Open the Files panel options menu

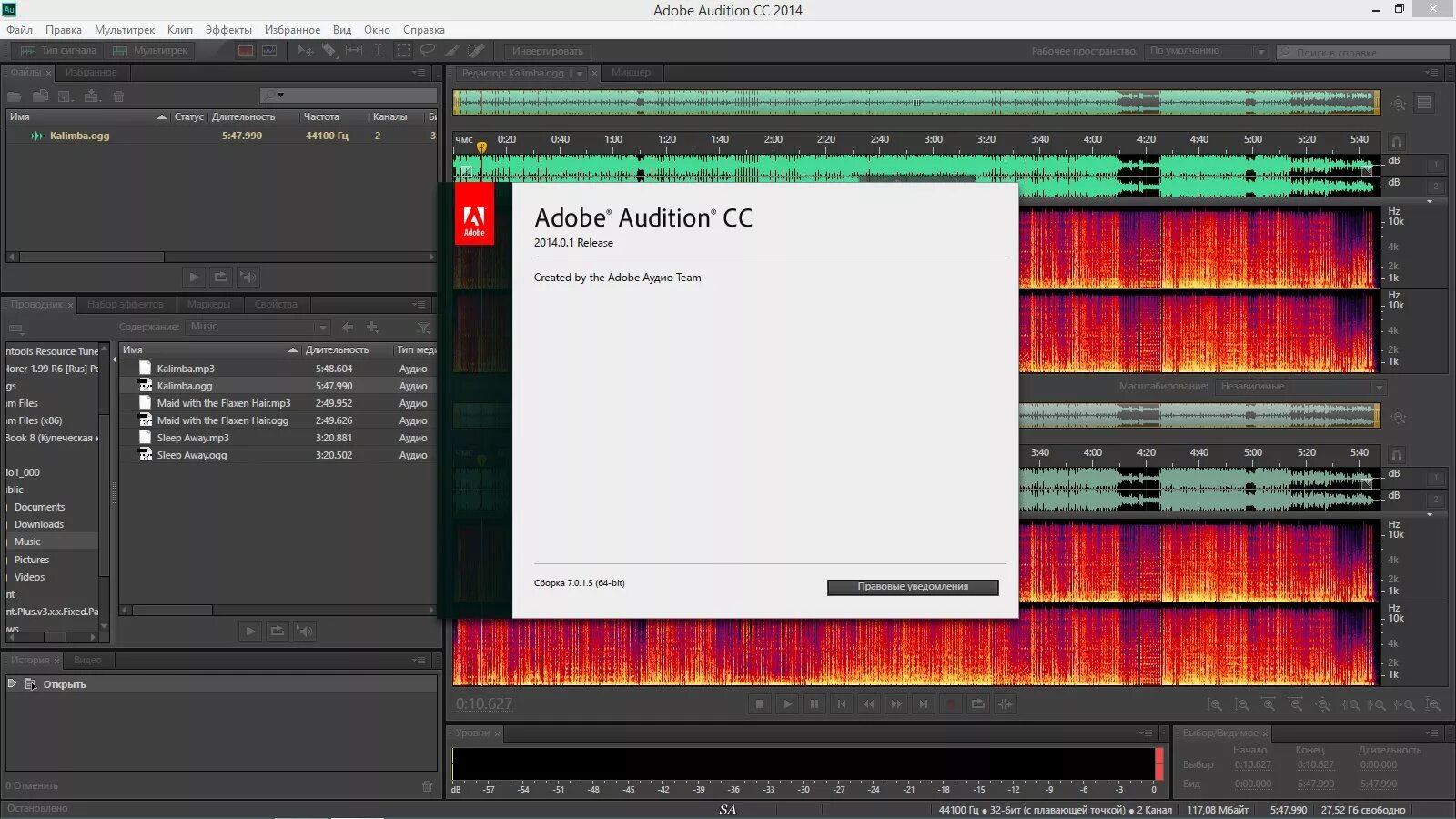(419, 73)
